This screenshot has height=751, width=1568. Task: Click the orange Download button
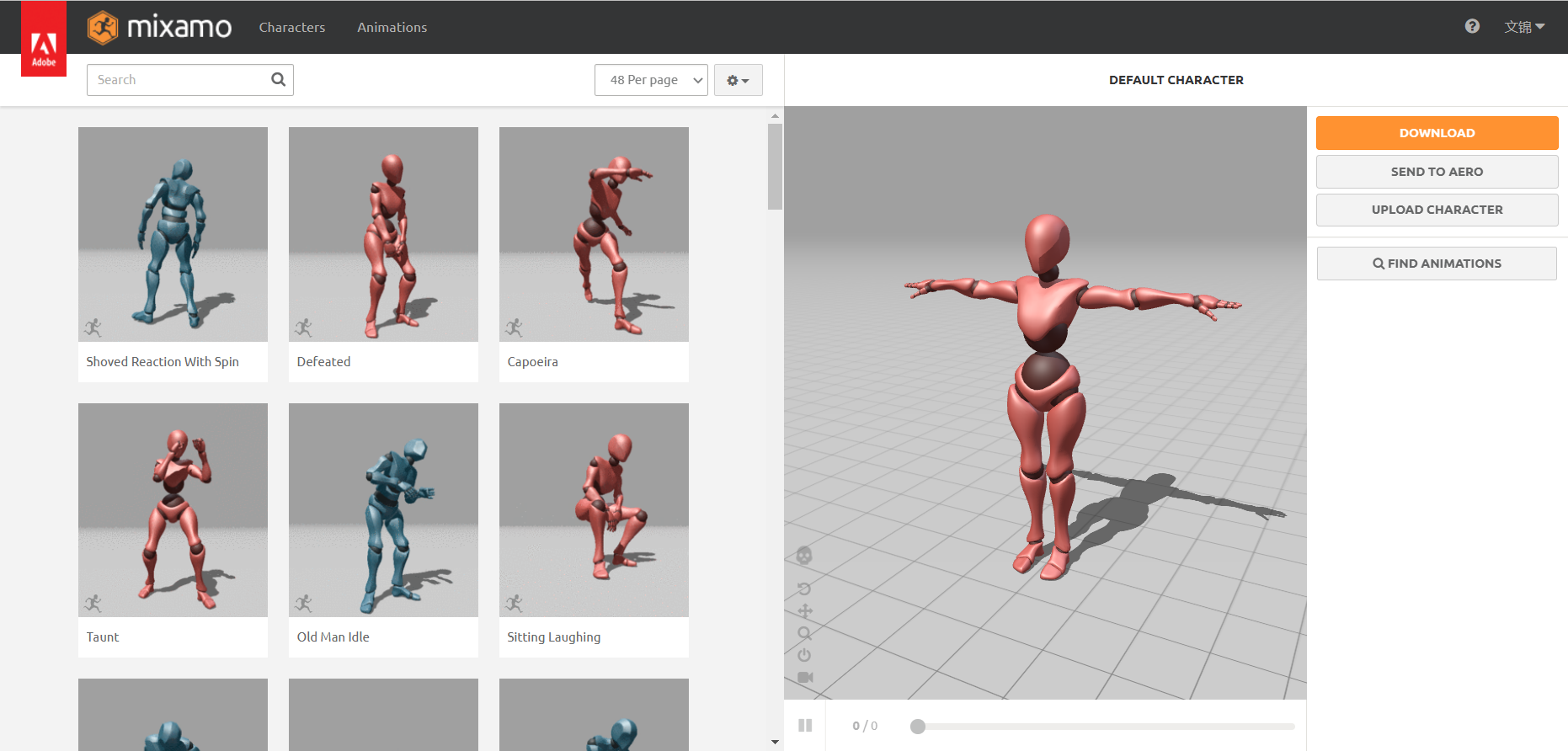(x=1437, y=133)
